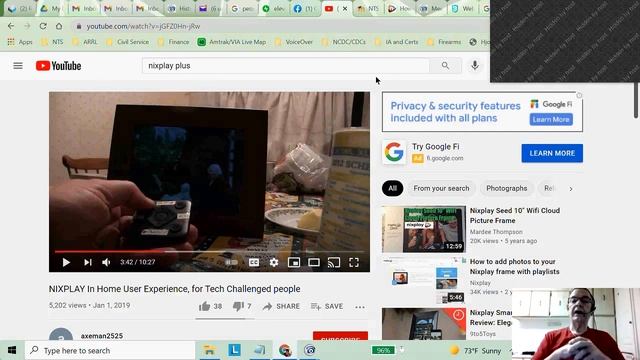Dislike the video with thumbs-down icon

[x=238, y=306]
